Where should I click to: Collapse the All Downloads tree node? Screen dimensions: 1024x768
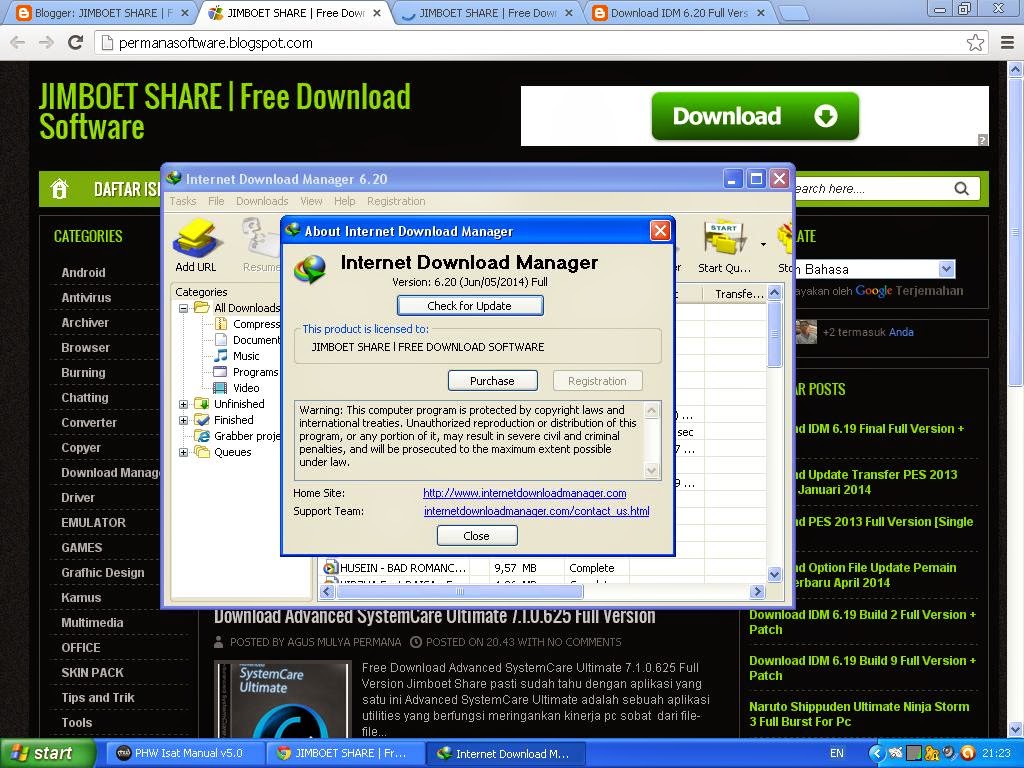click(184, 308)
